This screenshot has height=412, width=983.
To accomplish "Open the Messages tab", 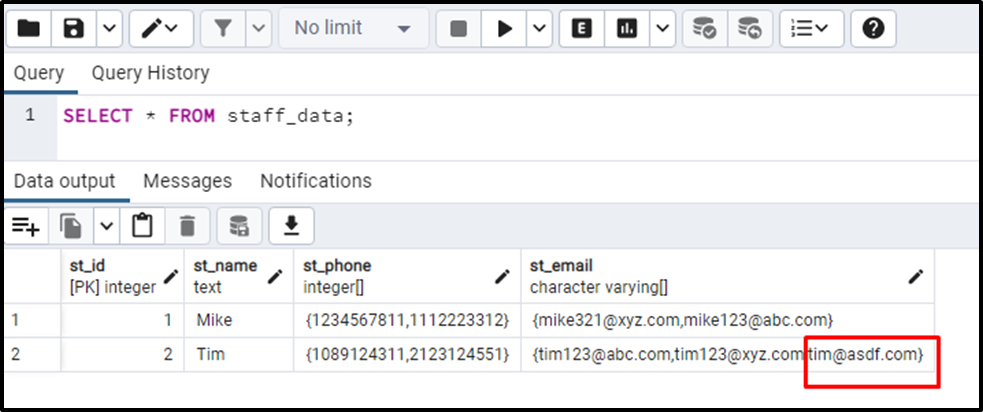I will click(x=187, y=181).
